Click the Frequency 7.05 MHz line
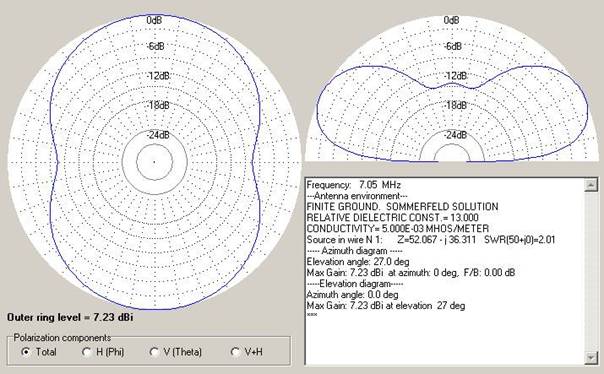The width and height of the screenshot is (604, 374). 354,184
